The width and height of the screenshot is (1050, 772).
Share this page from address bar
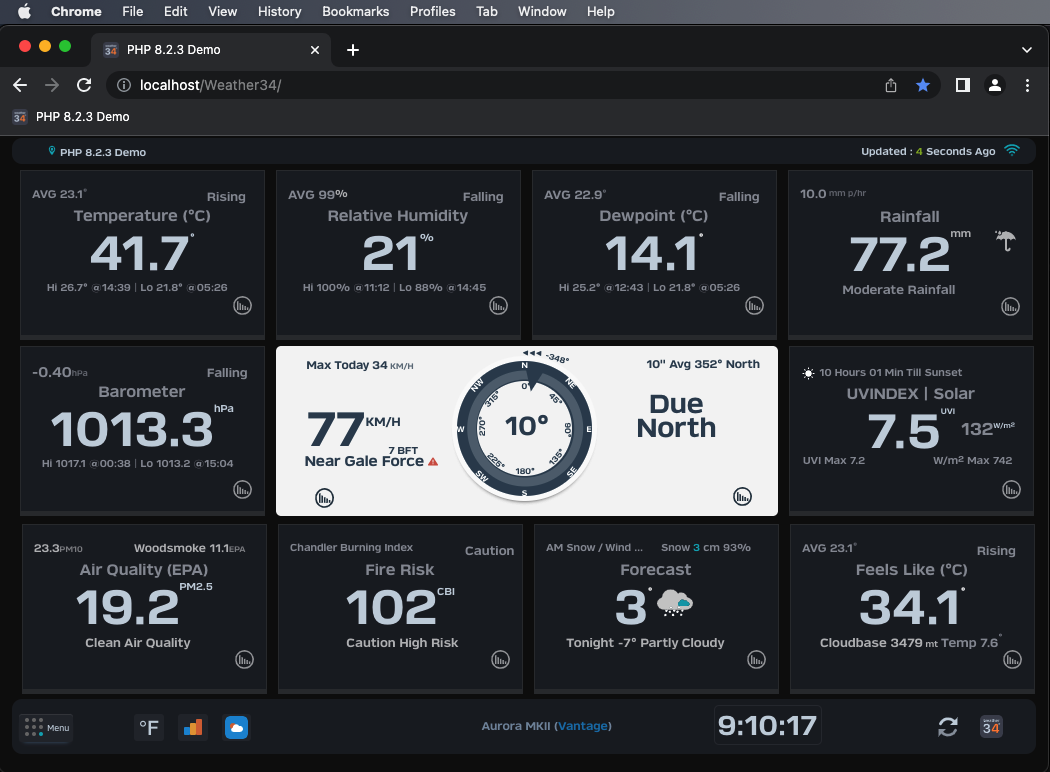[891, 85]
